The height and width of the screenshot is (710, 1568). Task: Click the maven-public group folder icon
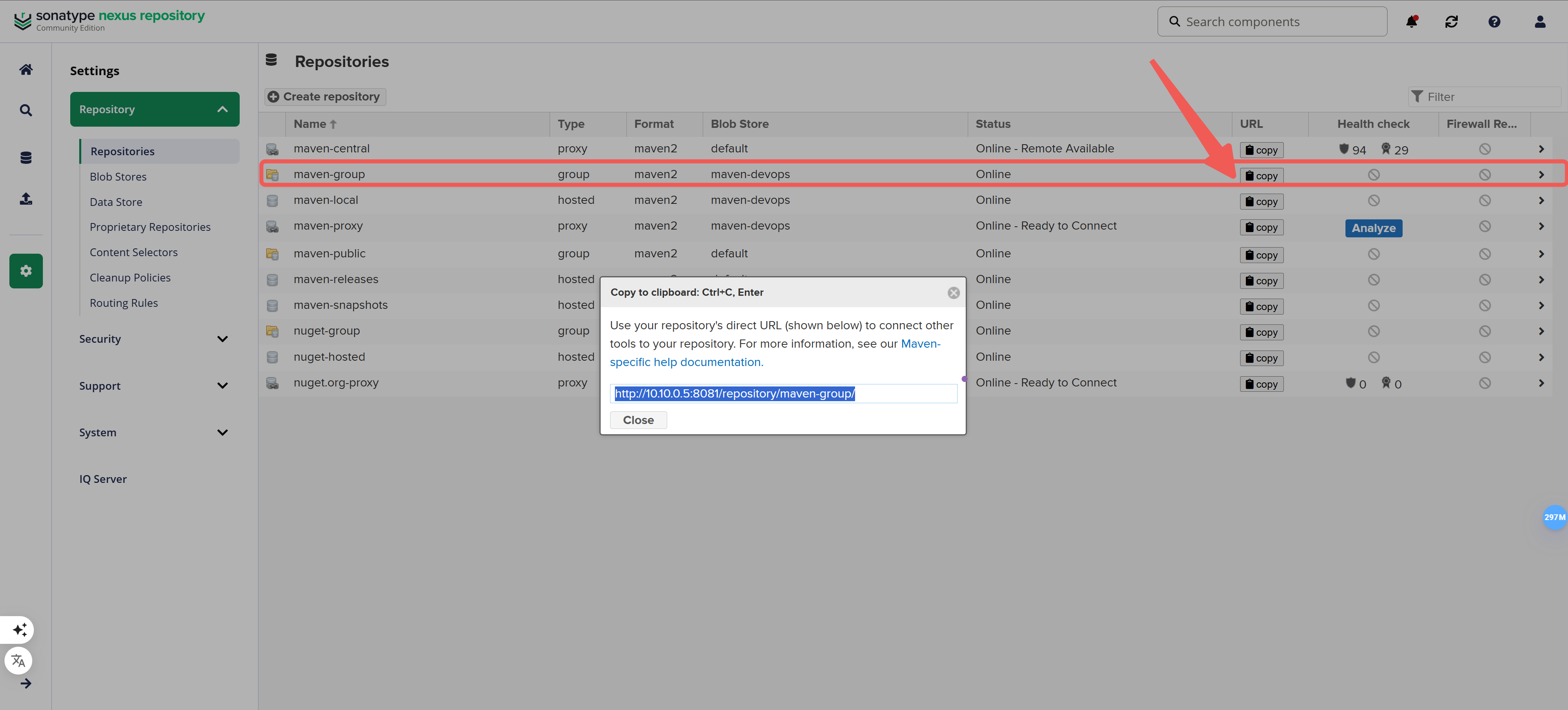coord(272,254)
